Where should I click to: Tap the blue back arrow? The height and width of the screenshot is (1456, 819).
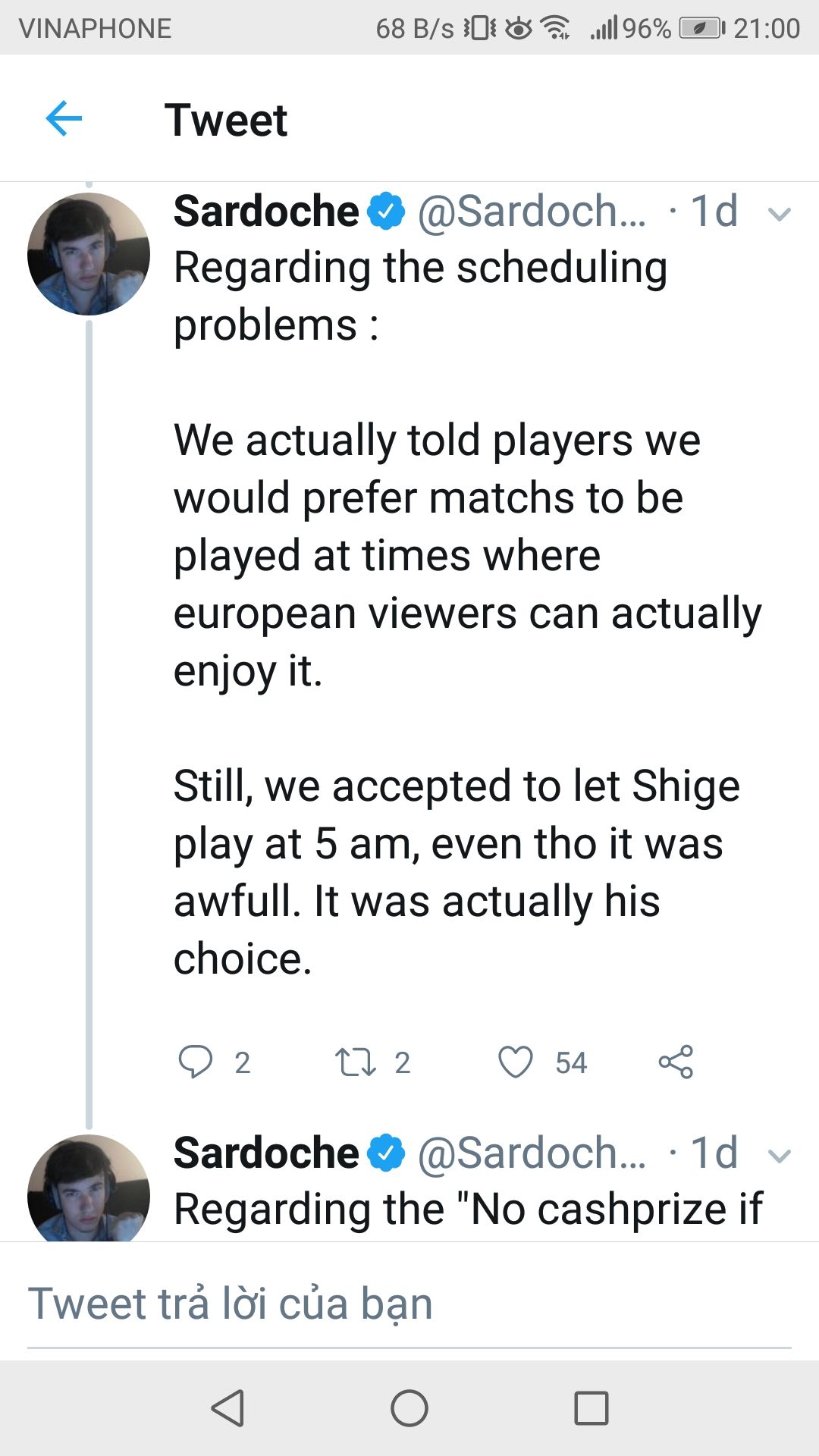[64, 119]
